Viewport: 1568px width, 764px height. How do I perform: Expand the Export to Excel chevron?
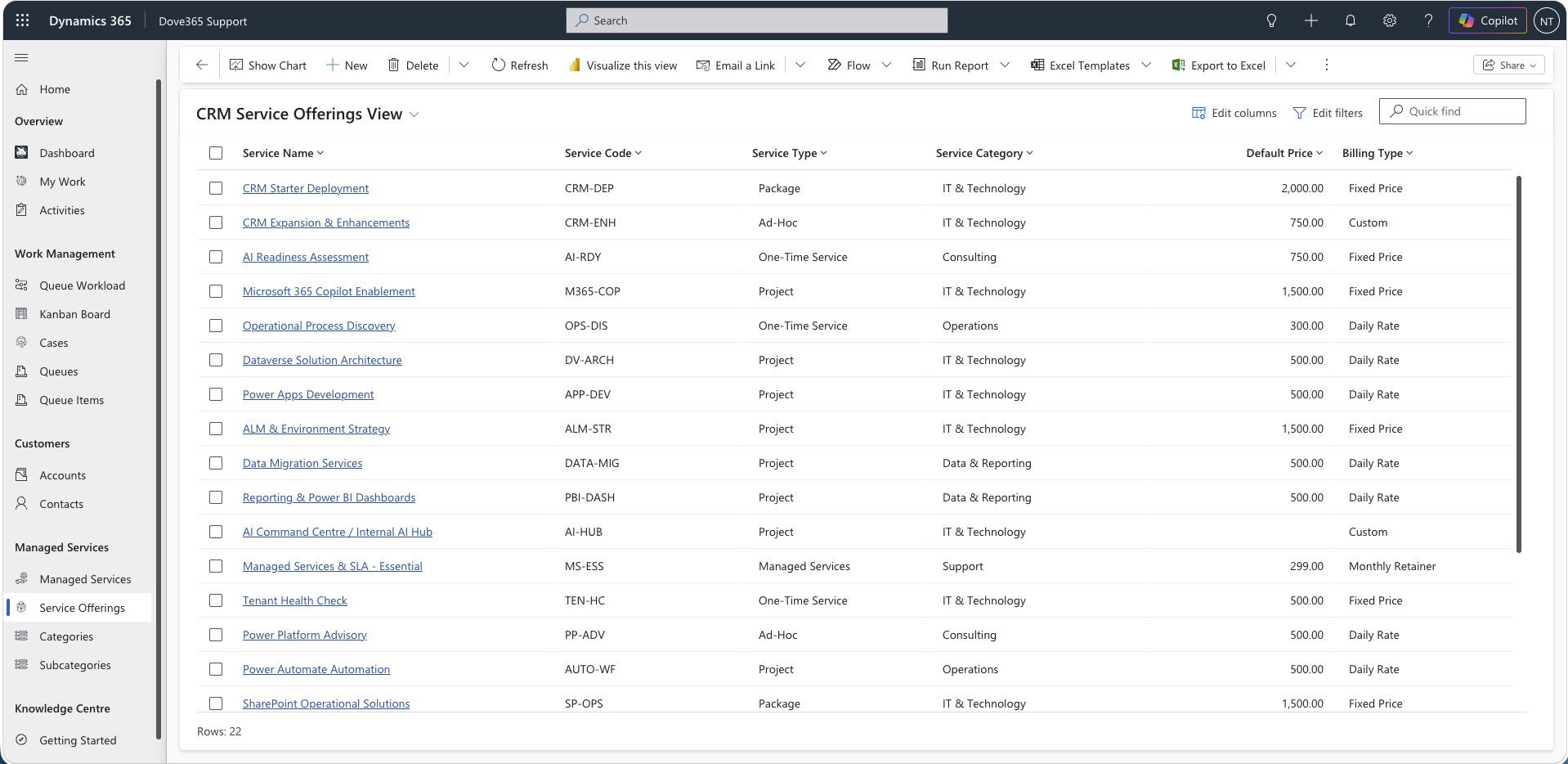1291,65
